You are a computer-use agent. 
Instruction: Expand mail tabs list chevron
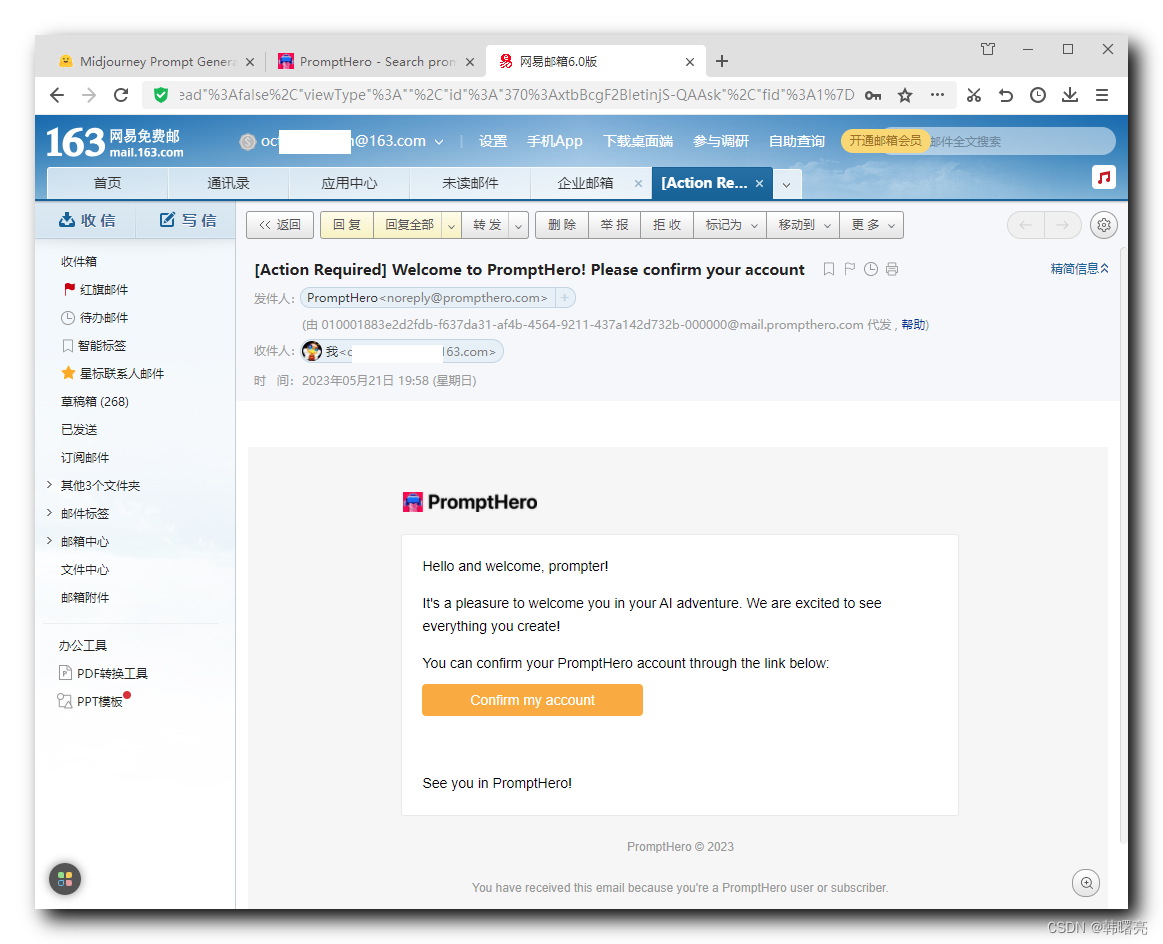click(787, 184)
